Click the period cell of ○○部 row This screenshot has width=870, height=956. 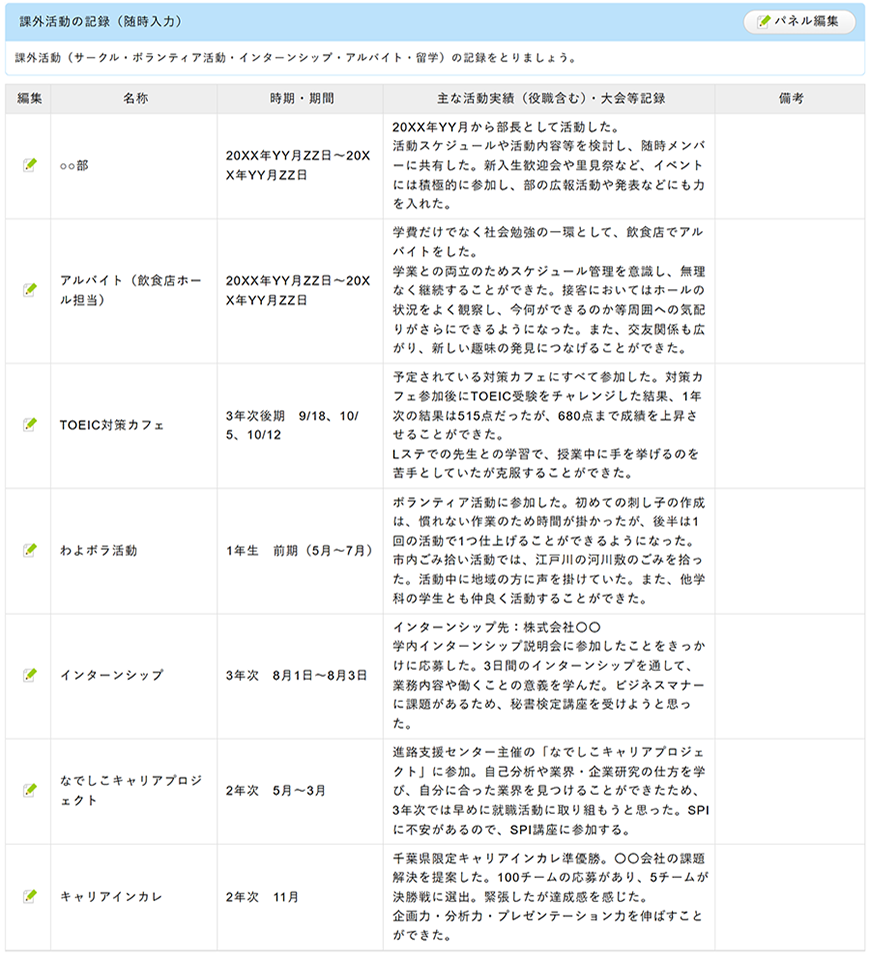tap(301, 166)
